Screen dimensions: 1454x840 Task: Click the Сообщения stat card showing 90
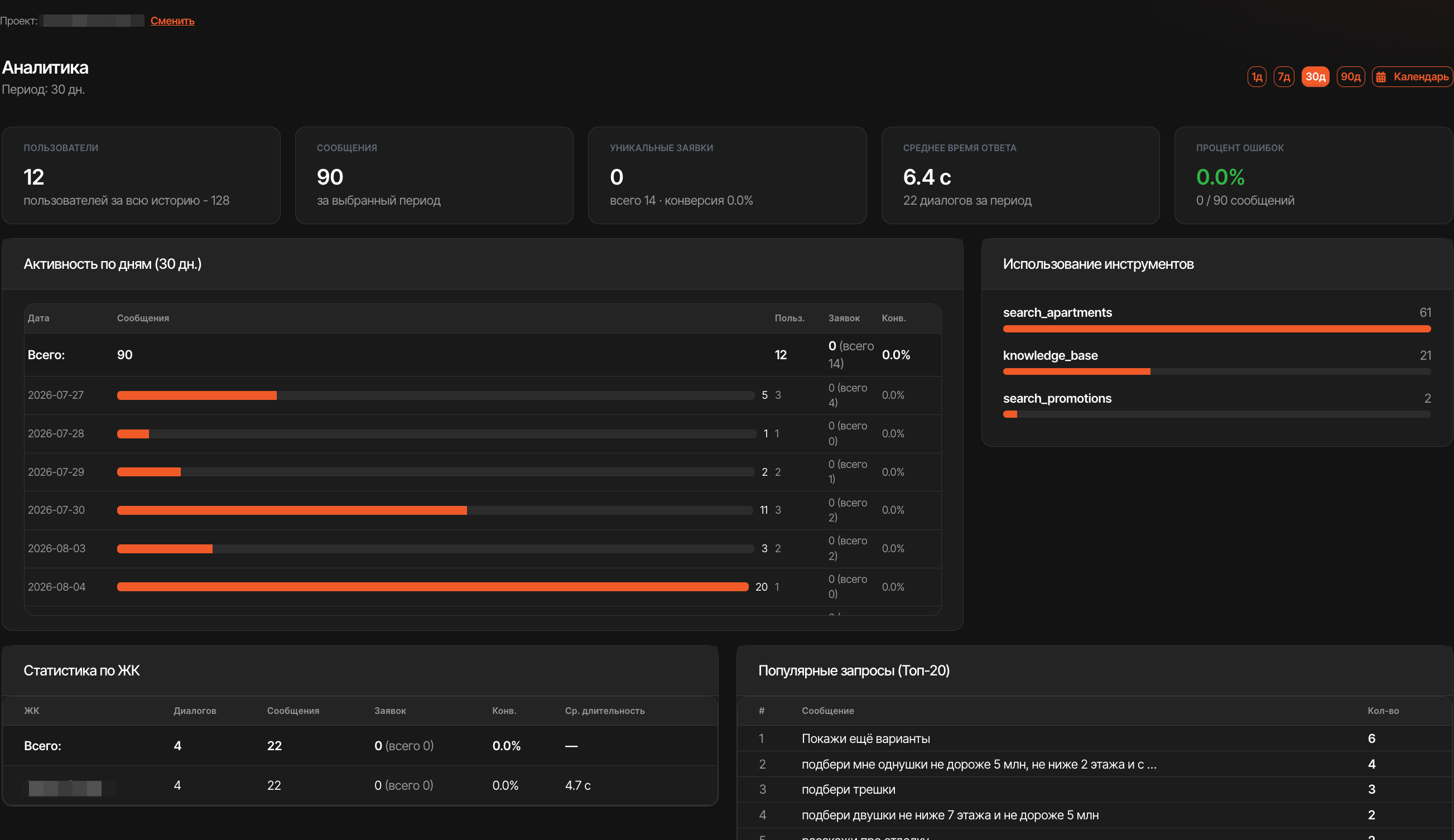434,175
